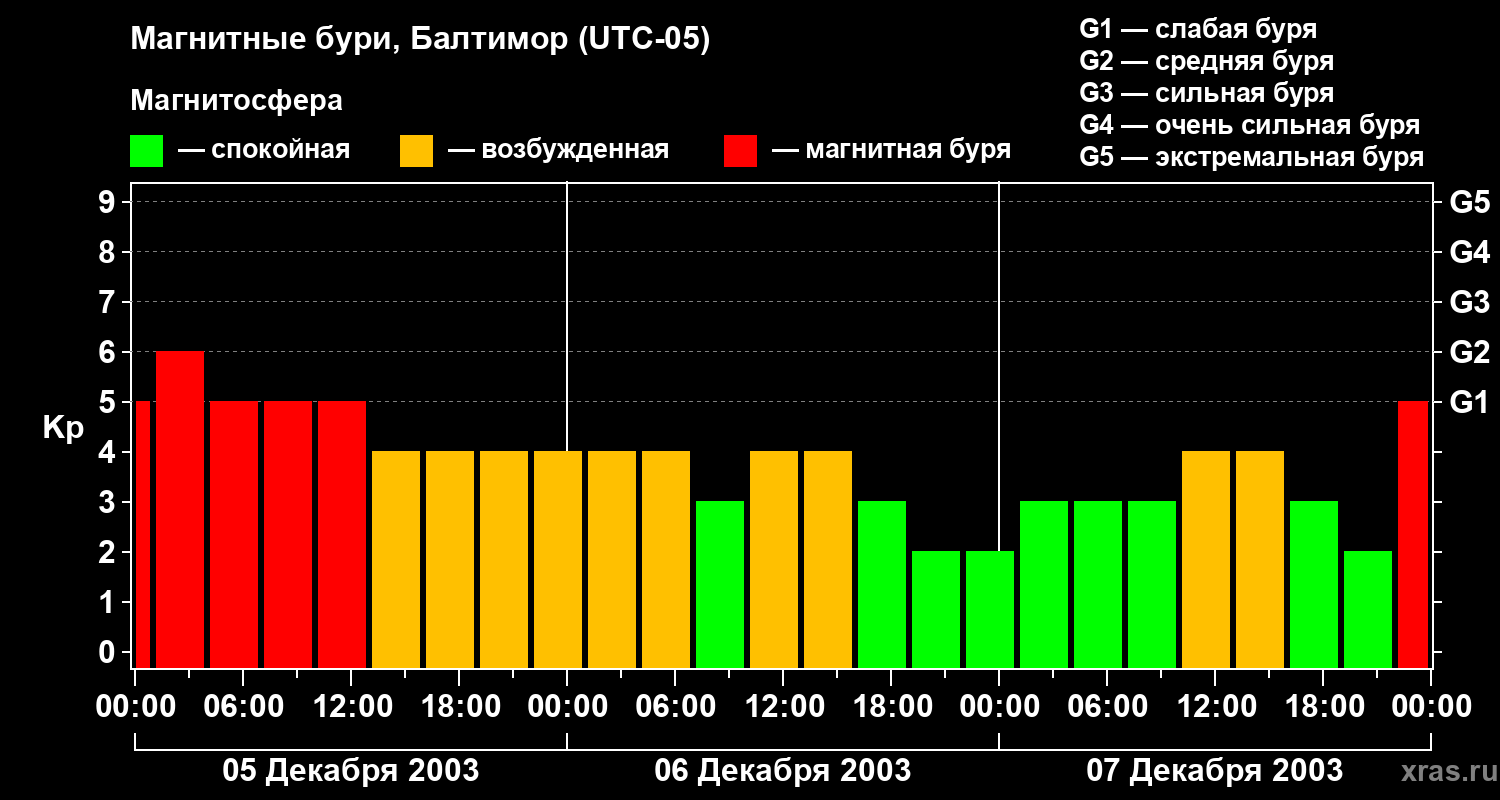Click the green "спокойная" legend swatch
1500x800 pixels.
146,151
